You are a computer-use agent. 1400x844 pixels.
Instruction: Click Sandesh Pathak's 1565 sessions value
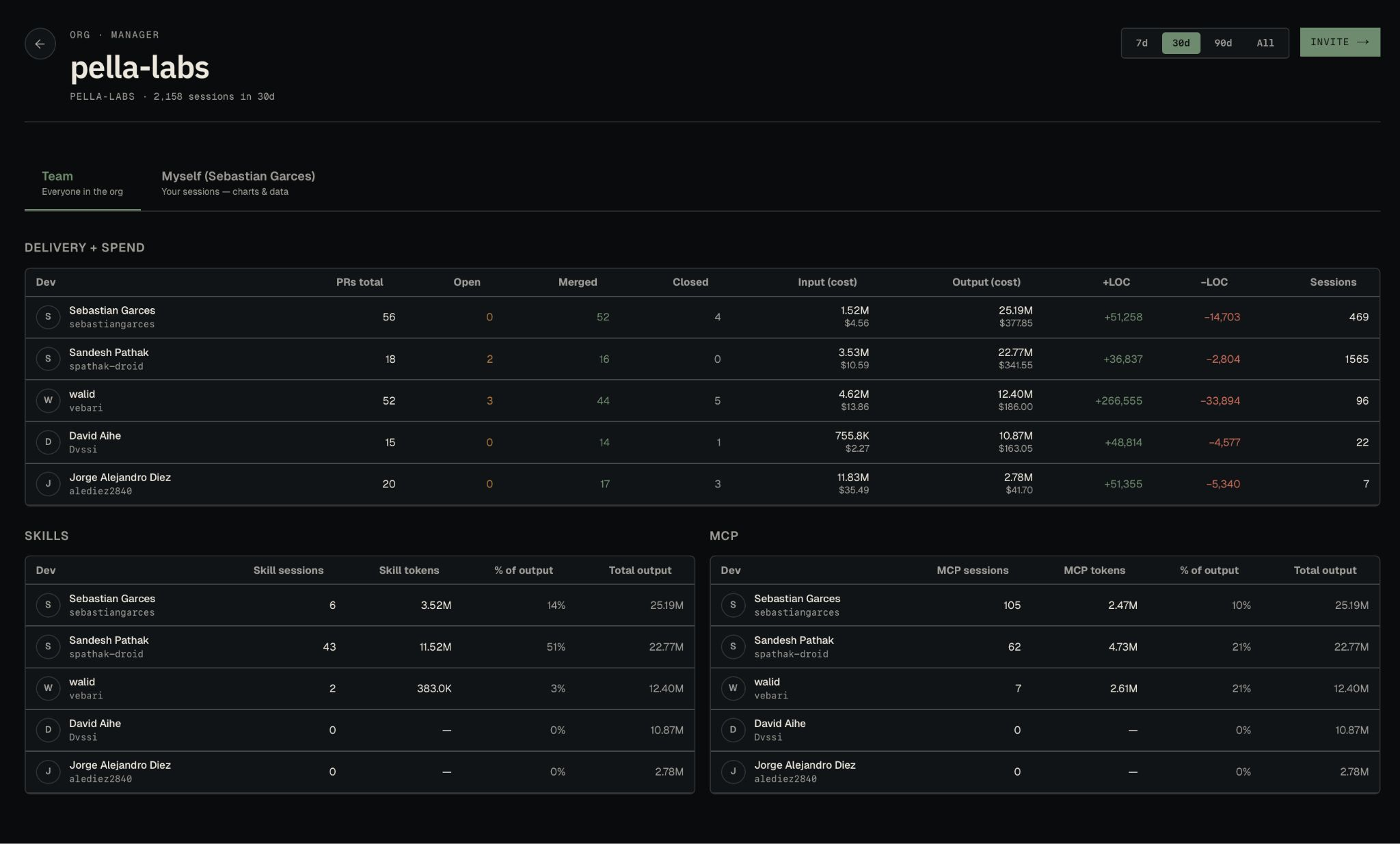(x=1356, y=359)
